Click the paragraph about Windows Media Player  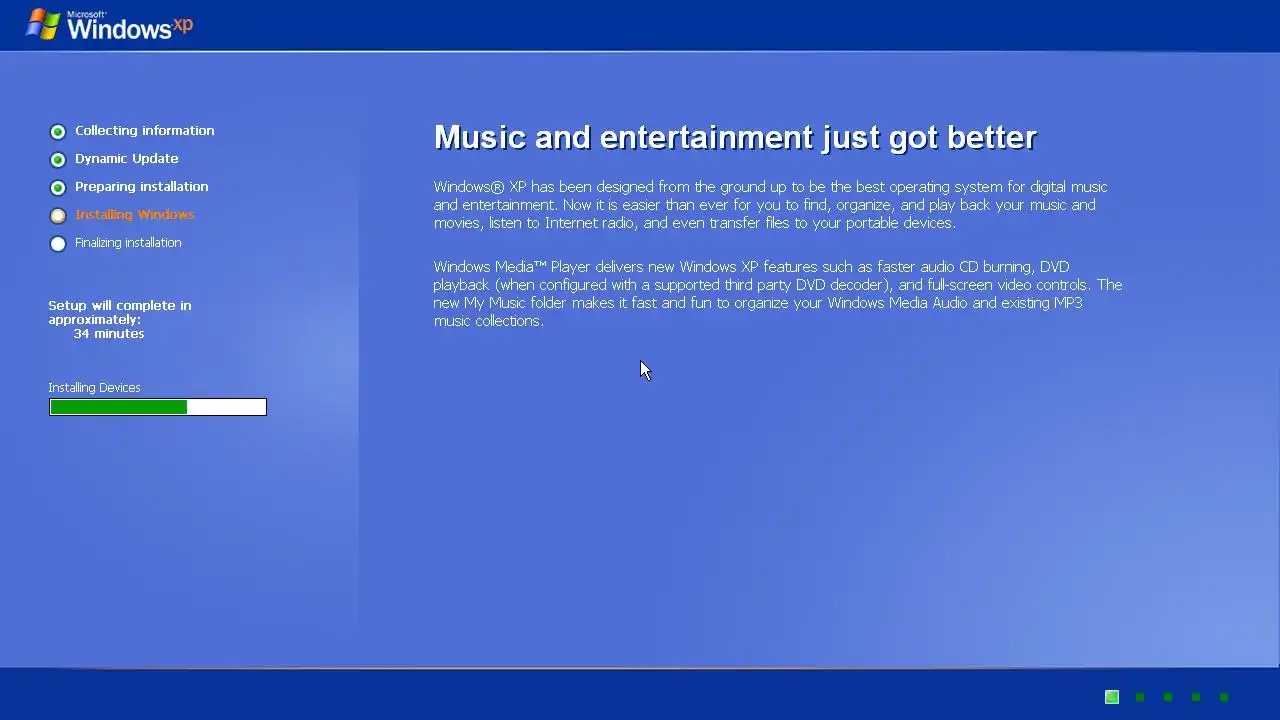click(778, 294)
